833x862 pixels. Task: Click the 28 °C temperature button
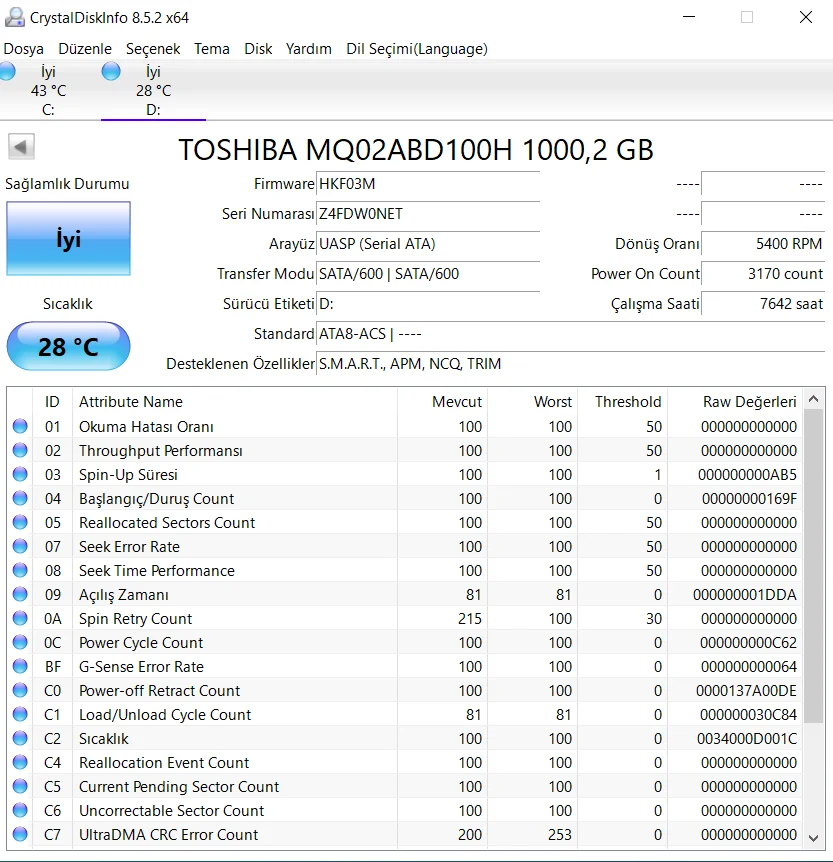pyautogui.click(x=68, y=347)
